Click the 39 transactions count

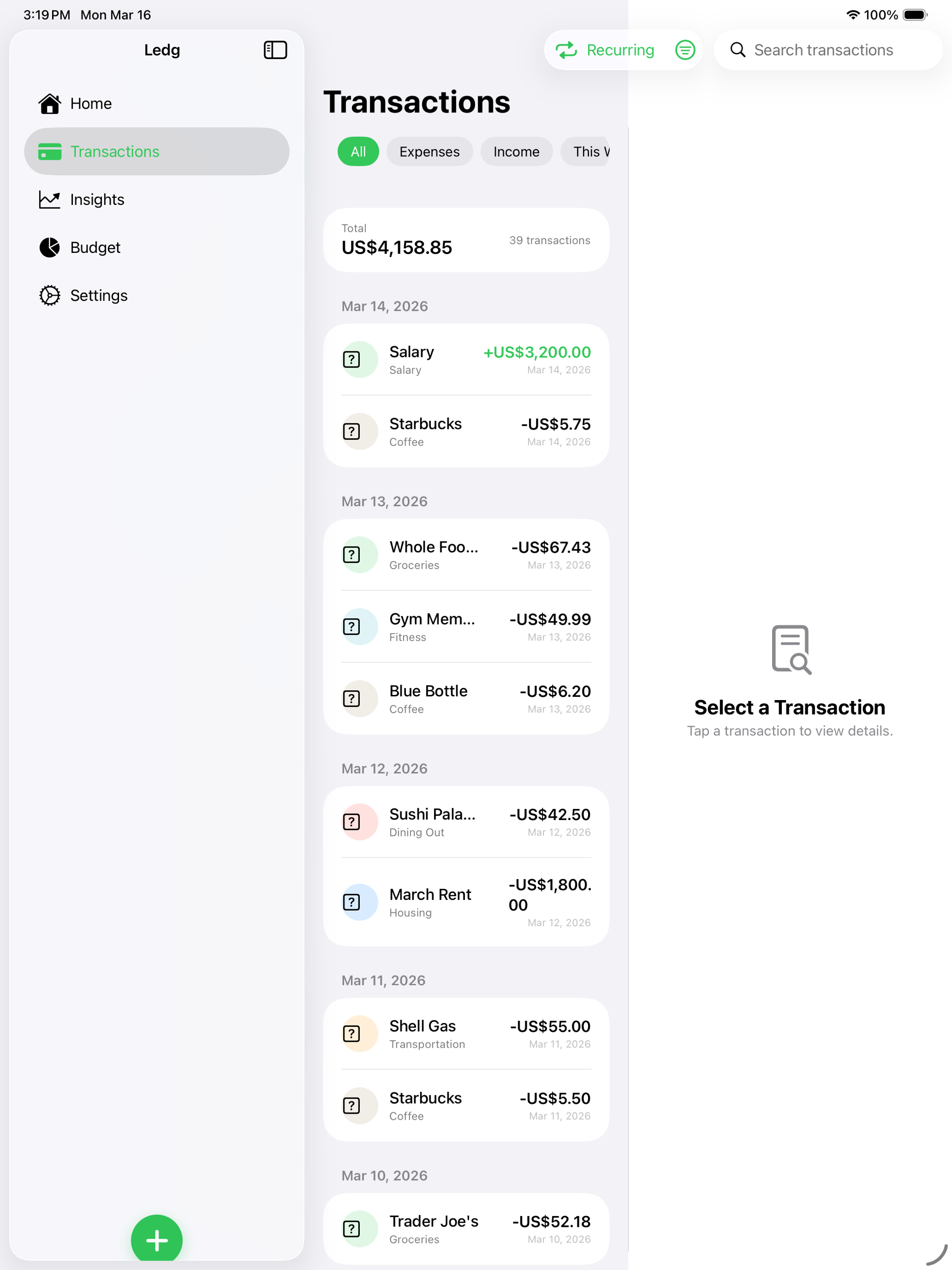(549, 240)
